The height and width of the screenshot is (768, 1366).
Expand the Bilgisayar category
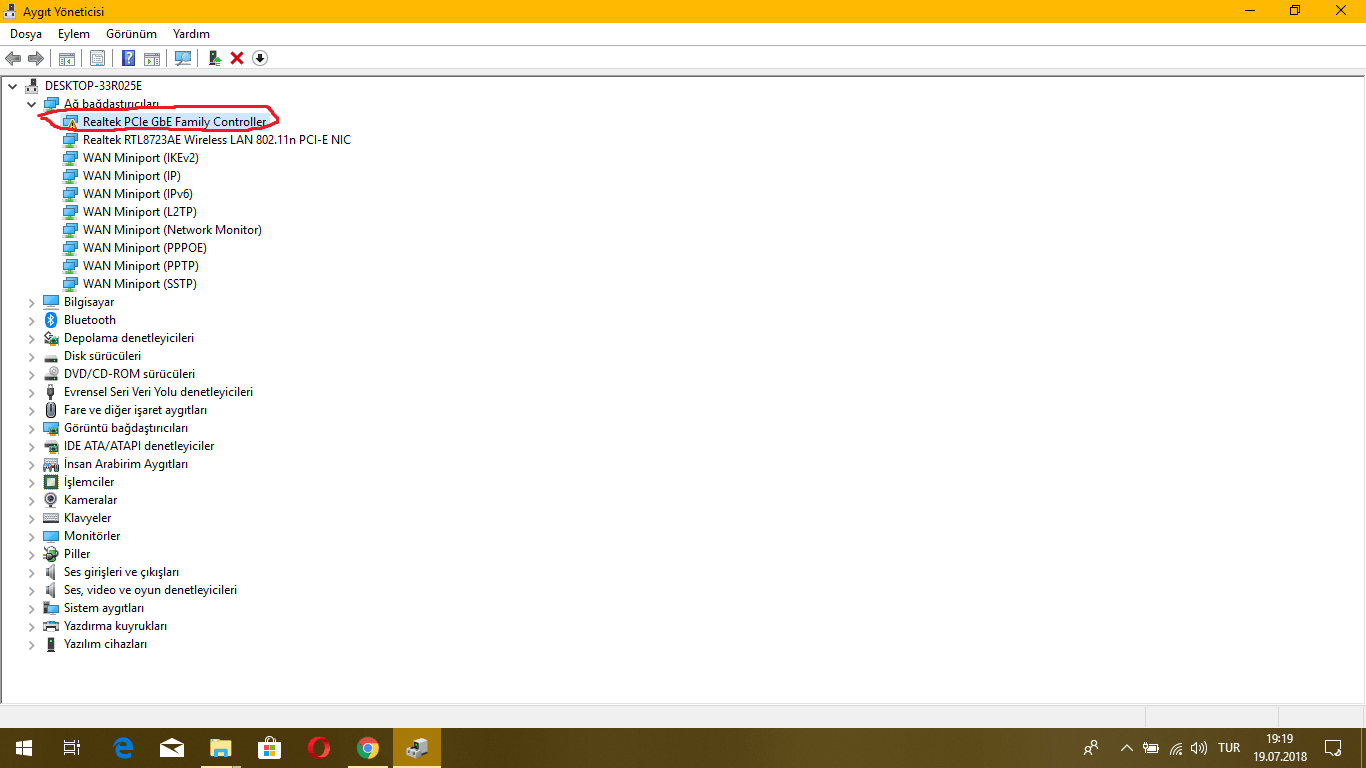32,302
